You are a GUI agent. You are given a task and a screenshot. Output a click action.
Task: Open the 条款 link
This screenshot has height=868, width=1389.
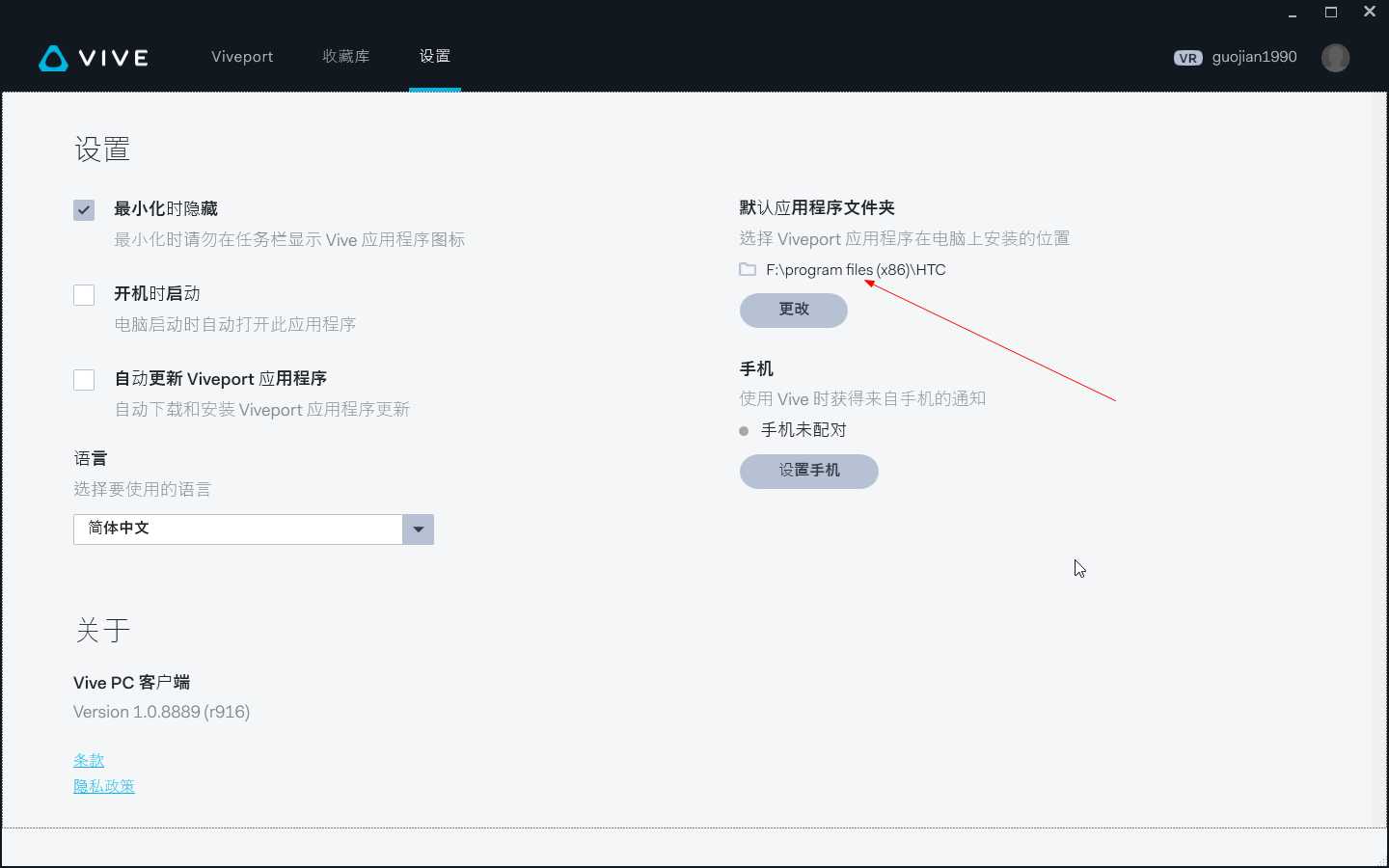[x=89, y=760]
